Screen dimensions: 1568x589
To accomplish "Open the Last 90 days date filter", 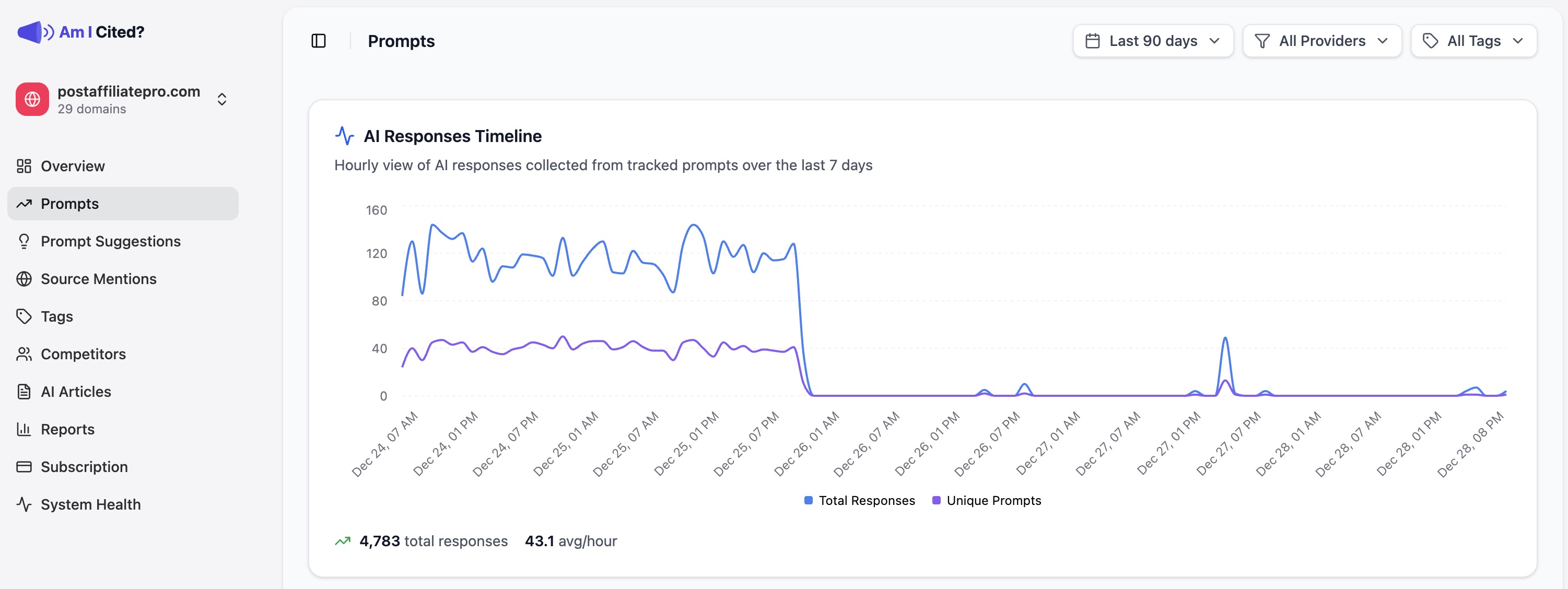I will [1152, 41].
